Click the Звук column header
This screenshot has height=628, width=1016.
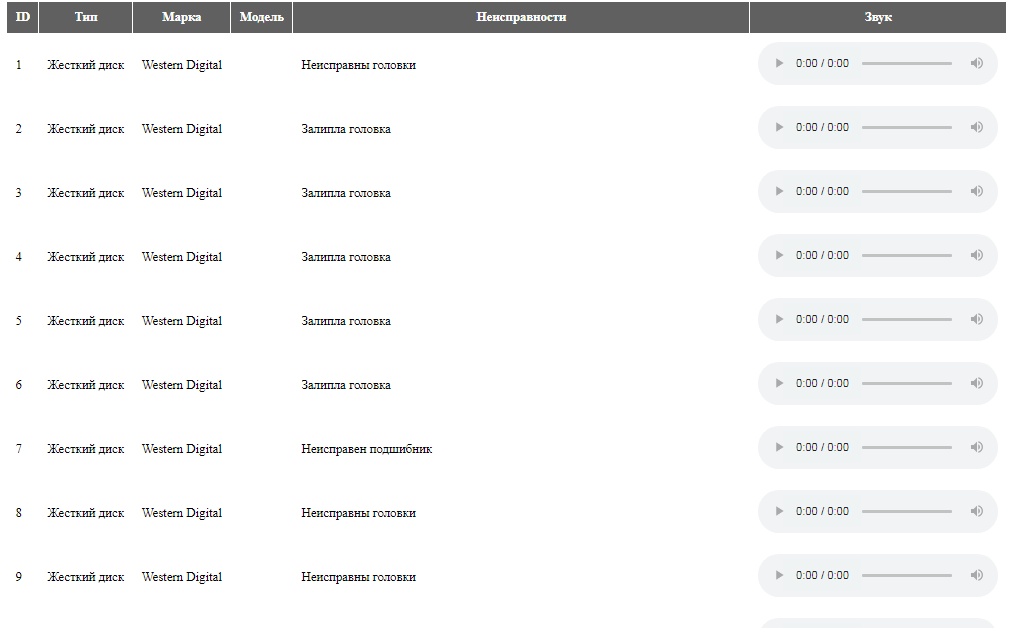(878, 17)
